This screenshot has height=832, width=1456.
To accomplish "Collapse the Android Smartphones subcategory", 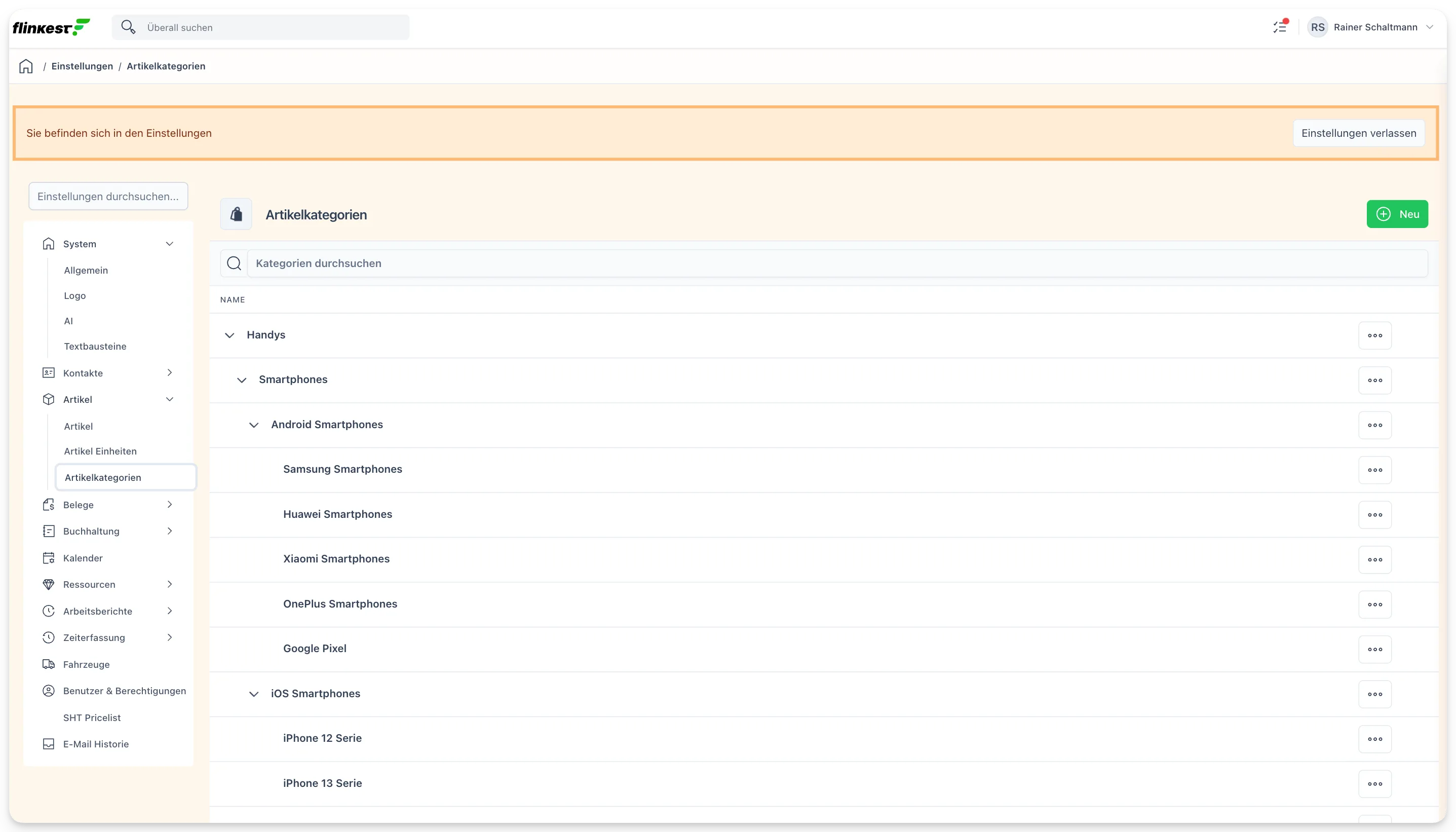I will [254, 425].
